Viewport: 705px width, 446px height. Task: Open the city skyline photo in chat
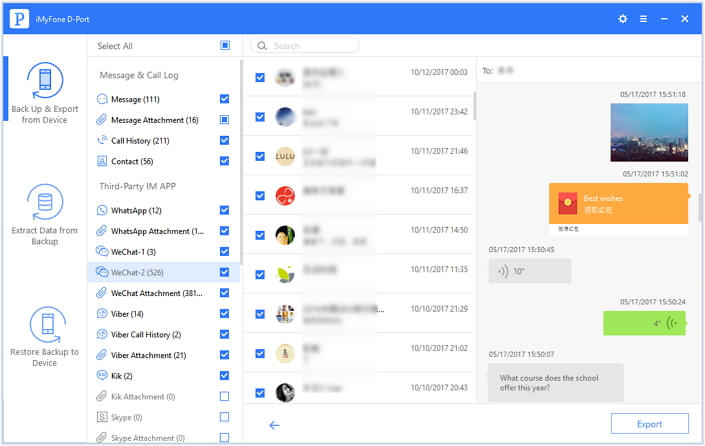click(x=649, y=132)
